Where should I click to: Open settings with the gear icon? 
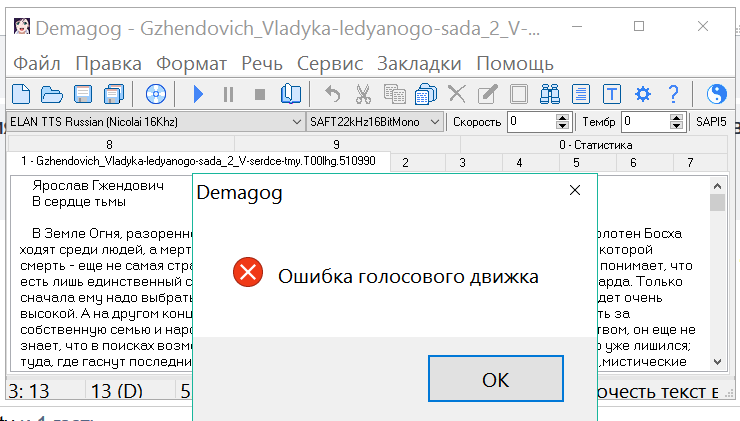643,94
